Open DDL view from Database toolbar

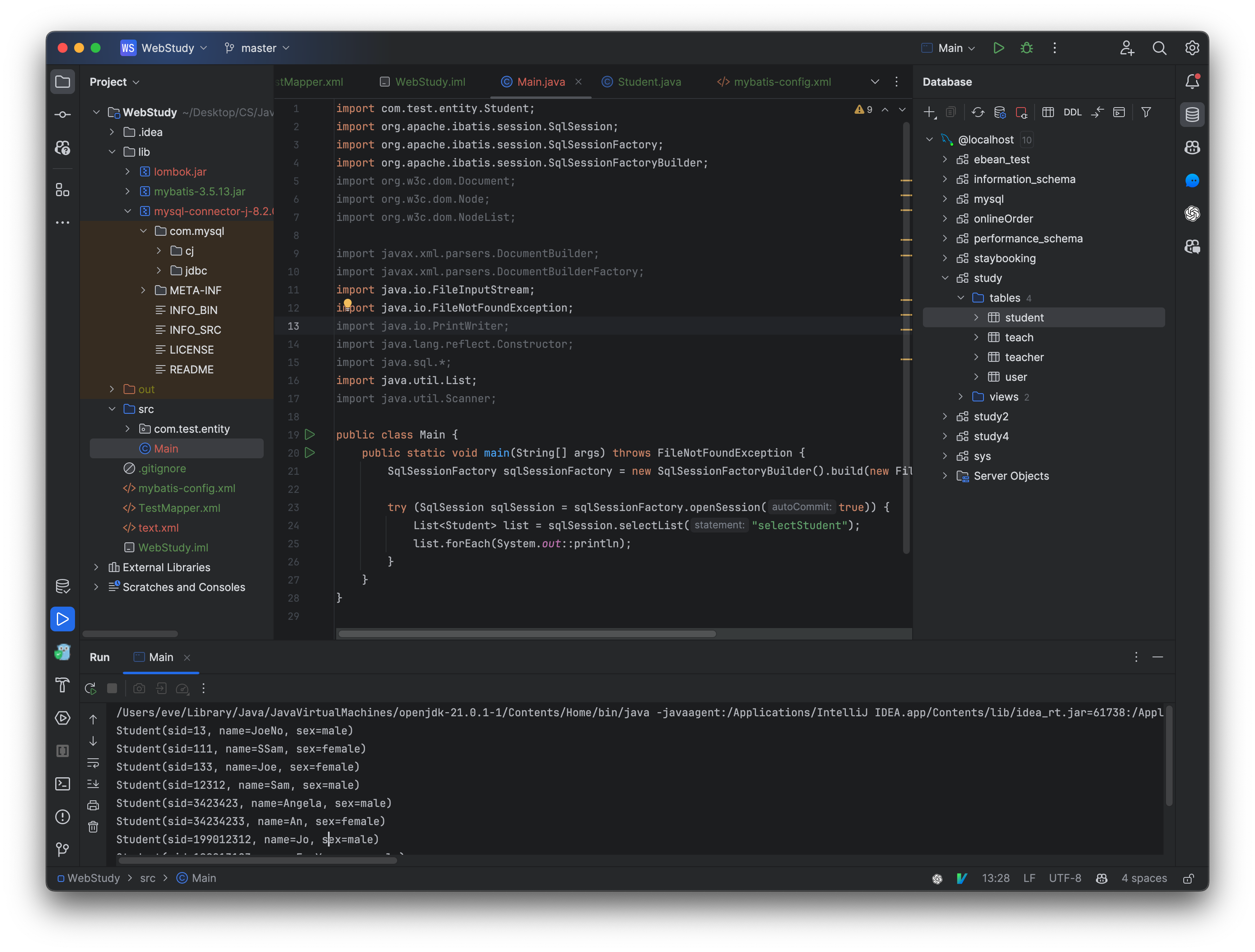(x=1072, y=112)
